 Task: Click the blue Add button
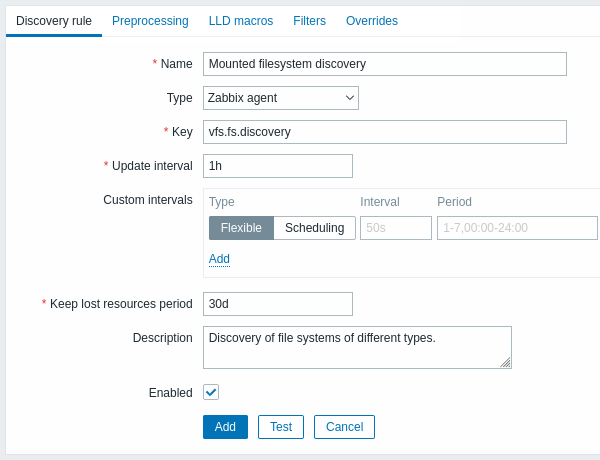point(225,427)
